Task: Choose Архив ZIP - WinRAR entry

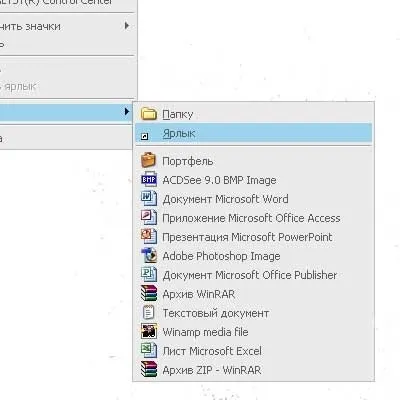Action: 253,370
